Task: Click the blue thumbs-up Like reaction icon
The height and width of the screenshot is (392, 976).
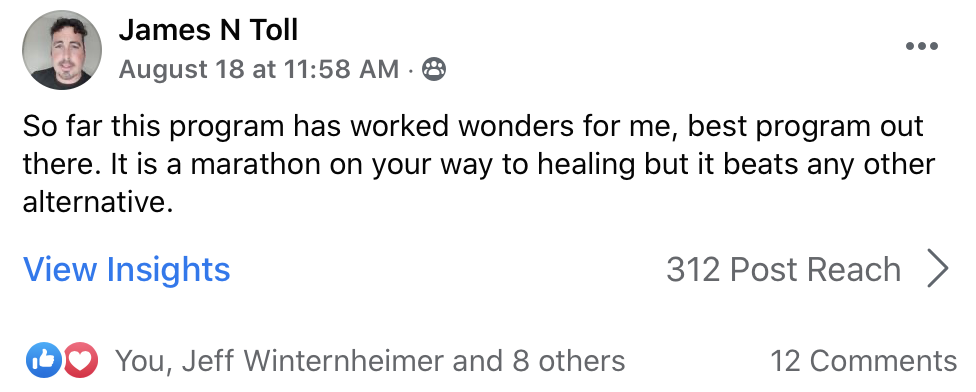Action: tap(44, 360)
